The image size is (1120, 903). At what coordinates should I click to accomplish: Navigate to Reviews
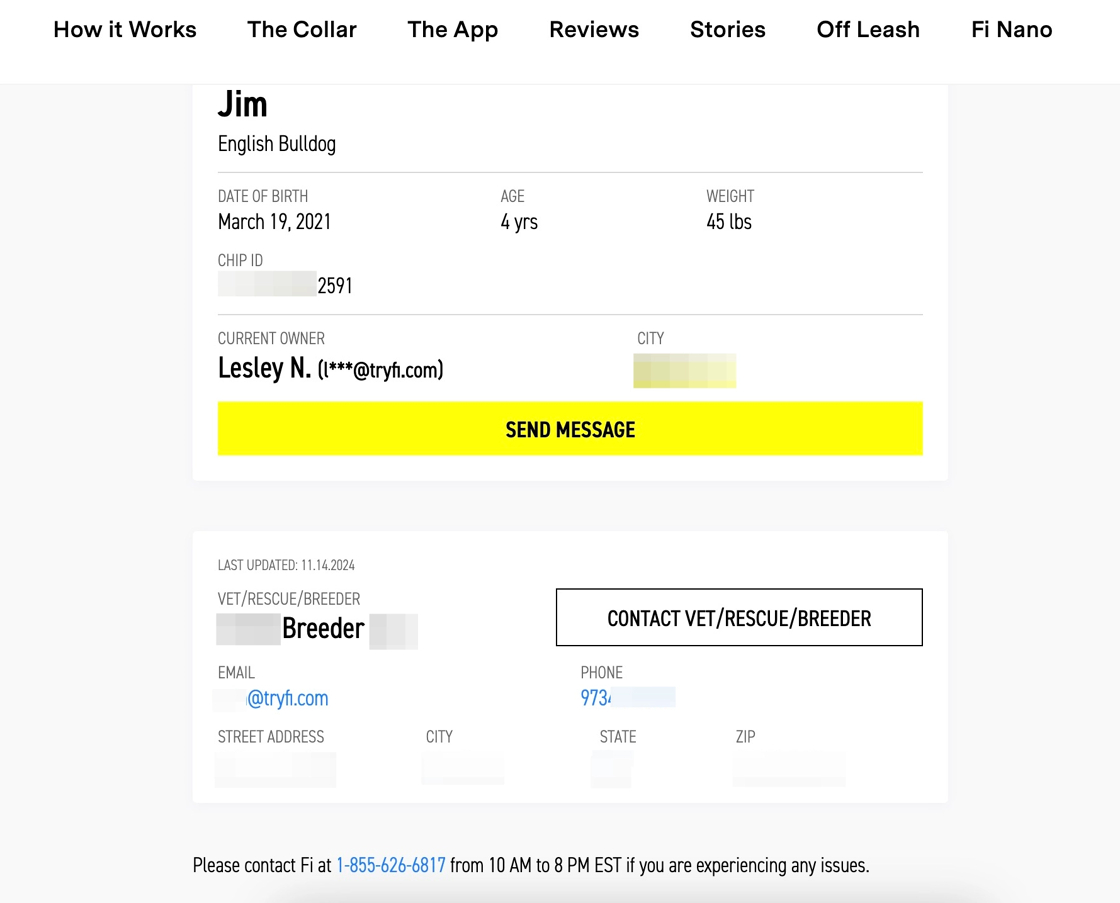tap(594, 30)
